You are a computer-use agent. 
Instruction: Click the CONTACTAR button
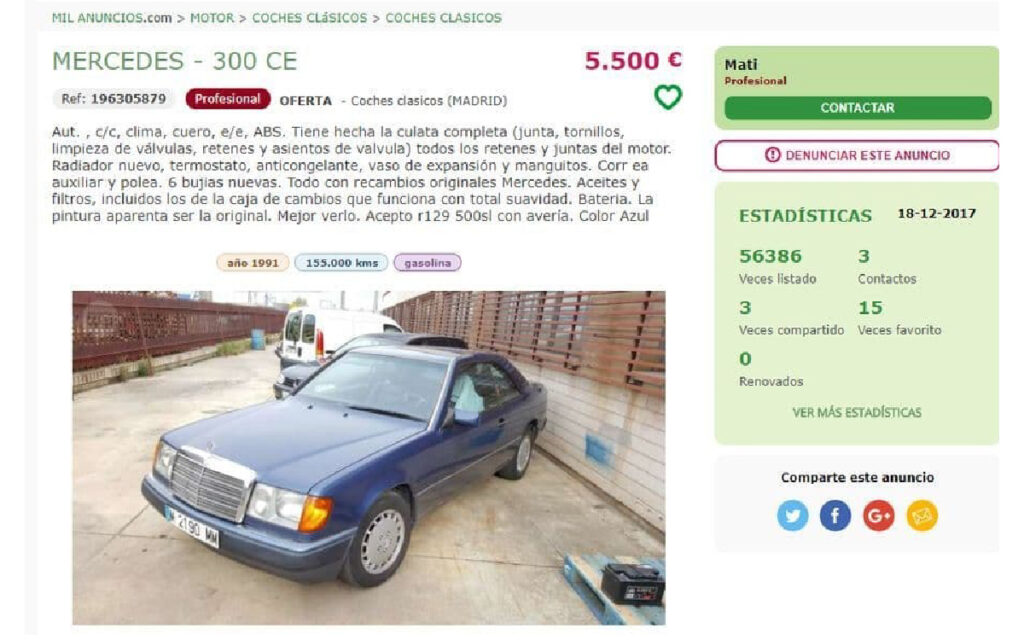coord(857,108)
